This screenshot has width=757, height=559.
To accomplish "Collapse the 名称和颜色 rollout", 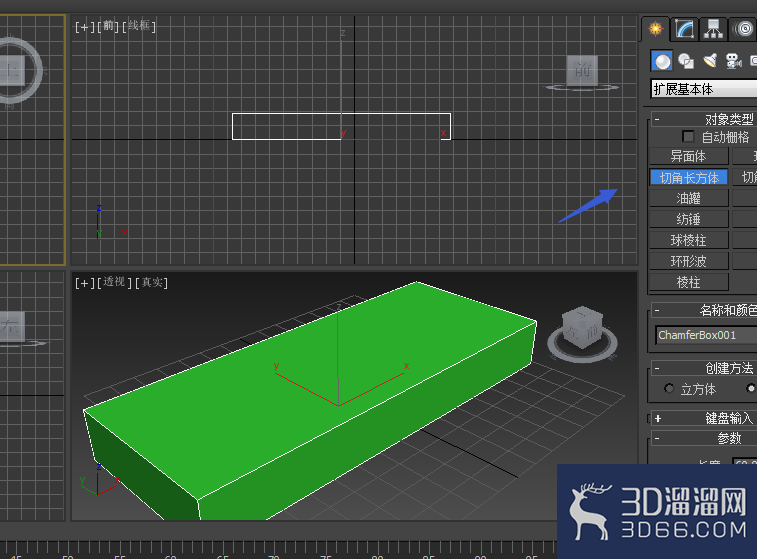I will tap(657, 310).
